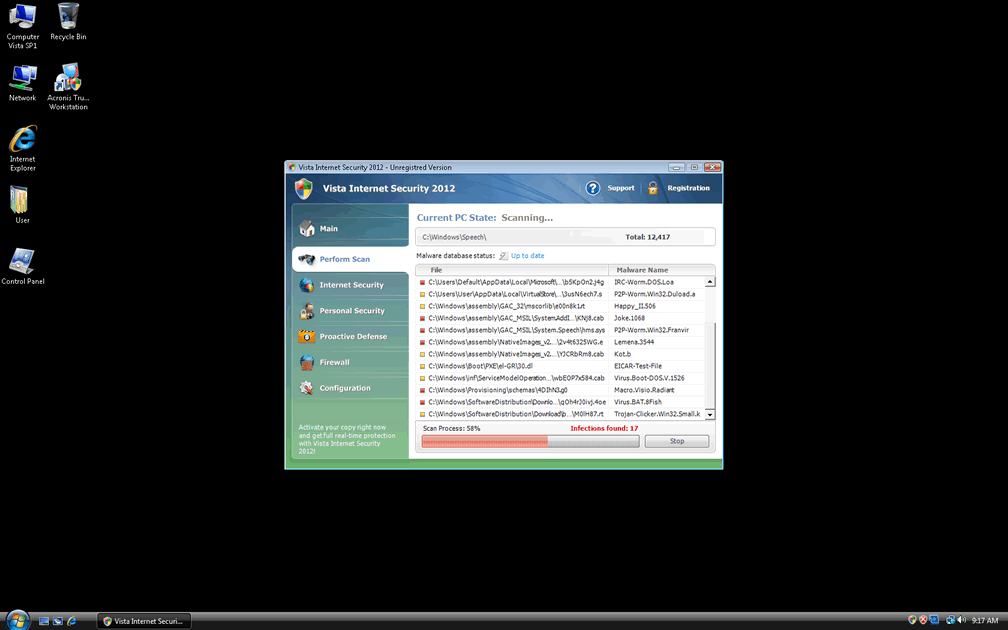This screenshot has height=630, width=1008.
Task: Select the EICAR-Test-File infection row
Action: point(560,366)
